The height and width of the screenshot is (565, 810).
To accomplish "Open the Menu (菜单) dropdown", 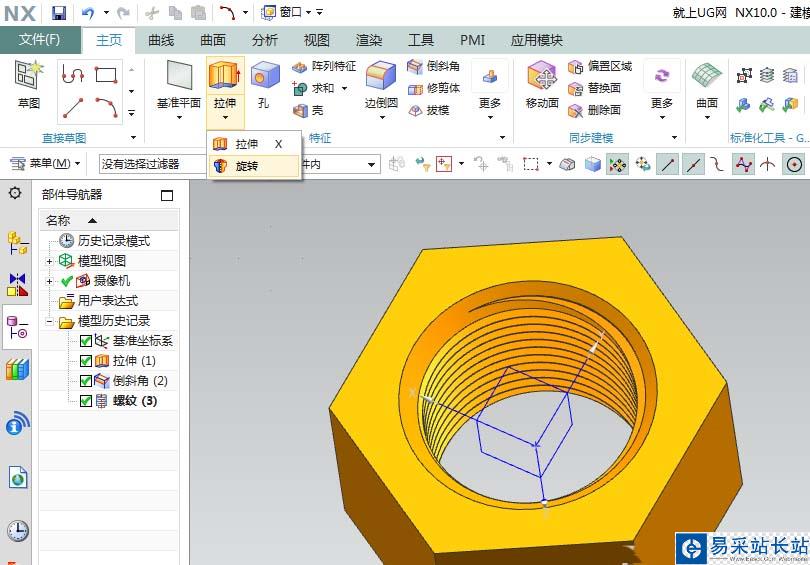I will pos(45,164).
